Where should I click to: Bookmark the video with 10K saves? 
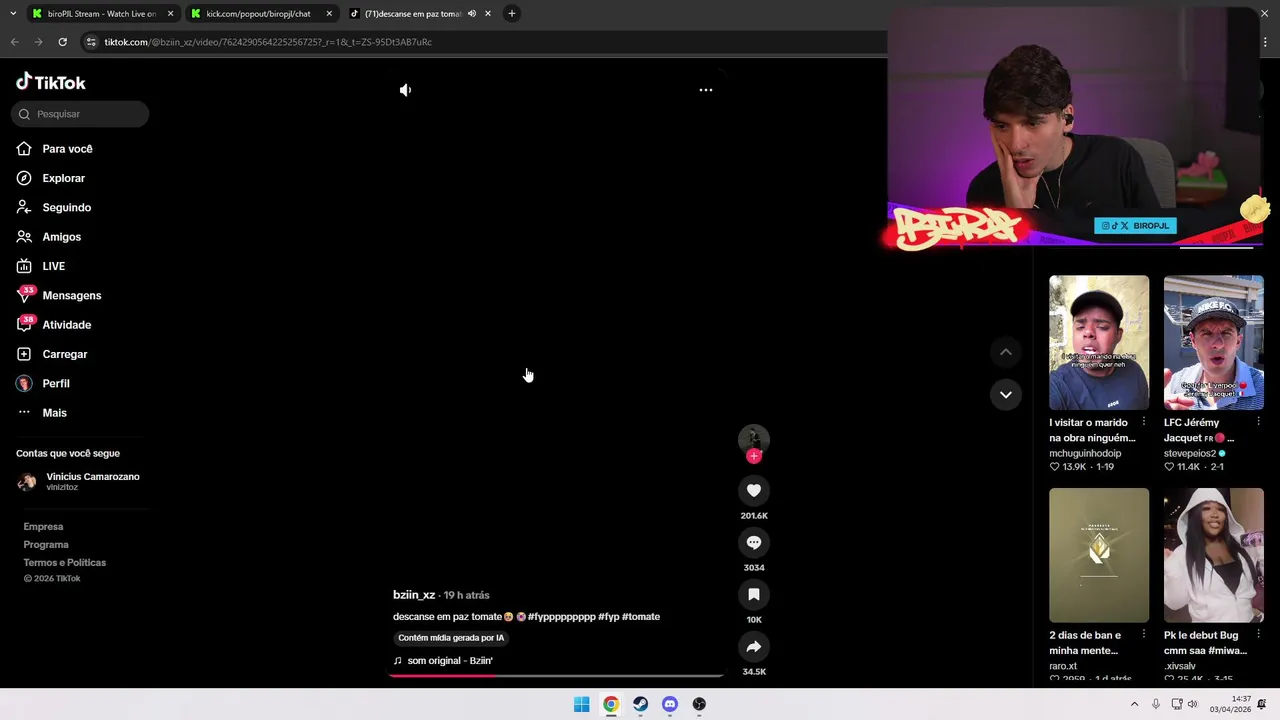click(x=754, y=594)
